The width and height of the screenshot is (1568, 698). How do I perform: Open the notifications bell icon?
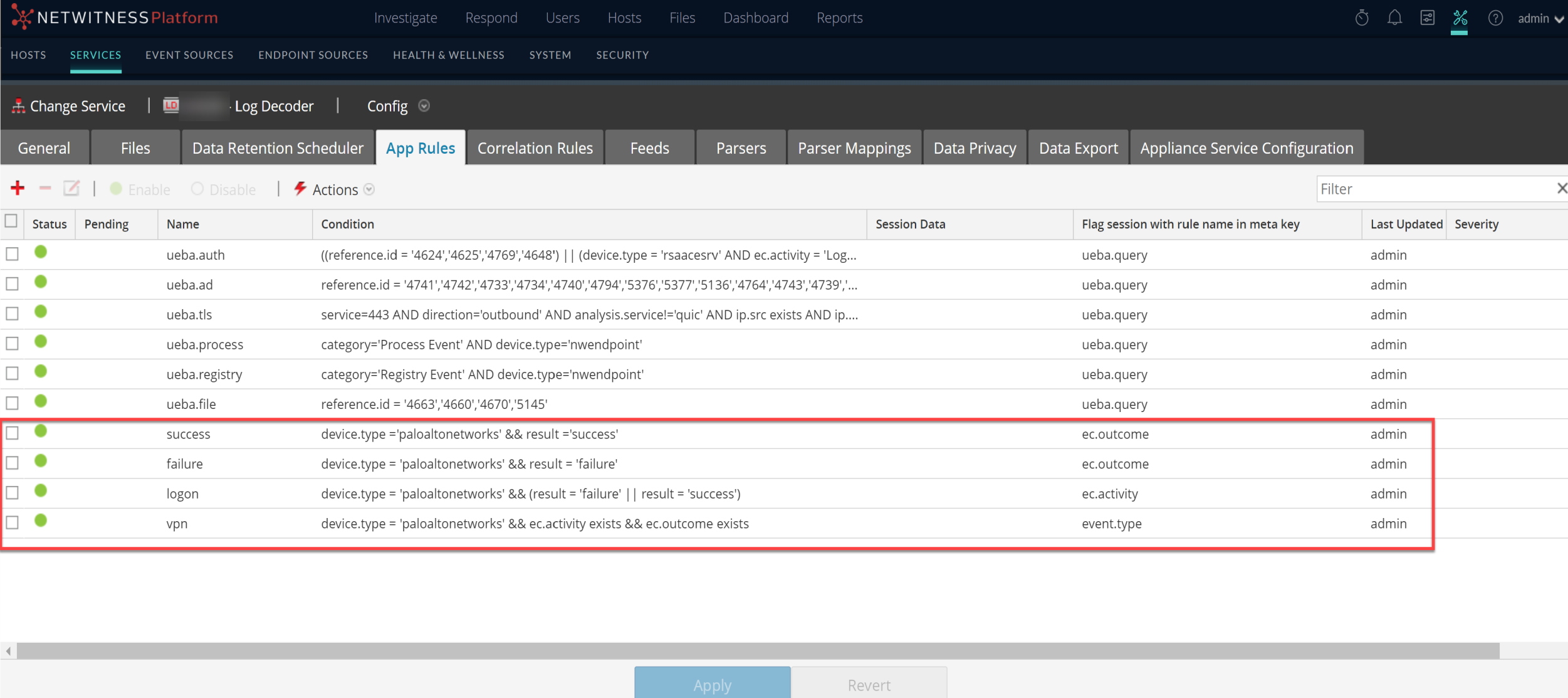(x=1394, y=18)
